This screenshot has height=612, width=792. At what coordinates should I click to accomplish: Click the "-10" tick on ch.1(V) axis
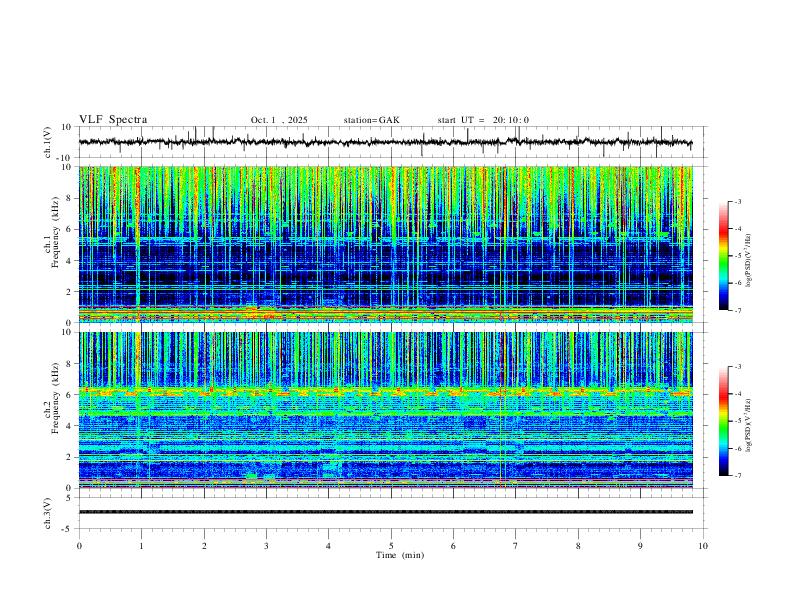click(x=65, y=158)
